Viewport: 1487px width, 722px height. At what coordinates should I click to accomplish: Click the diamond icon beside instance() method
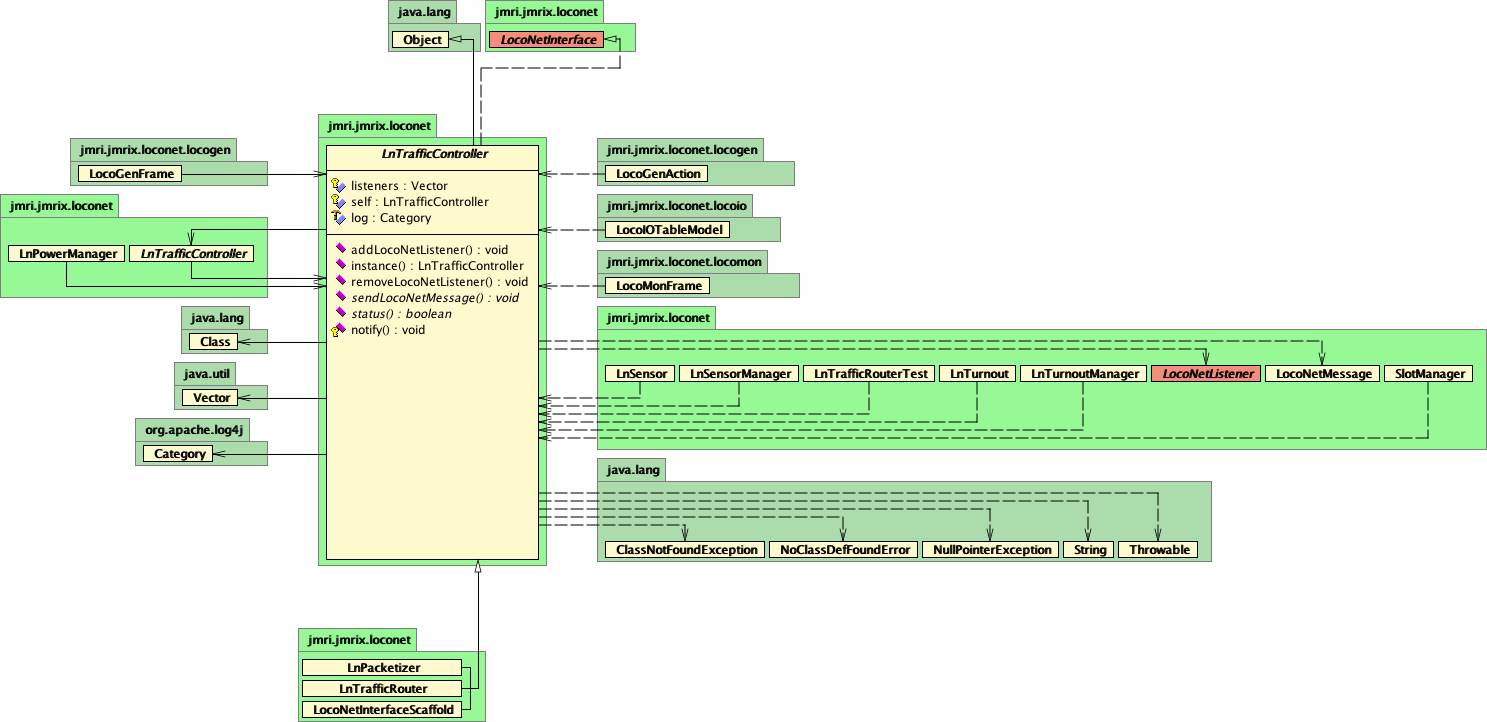(x=341, y=265)
